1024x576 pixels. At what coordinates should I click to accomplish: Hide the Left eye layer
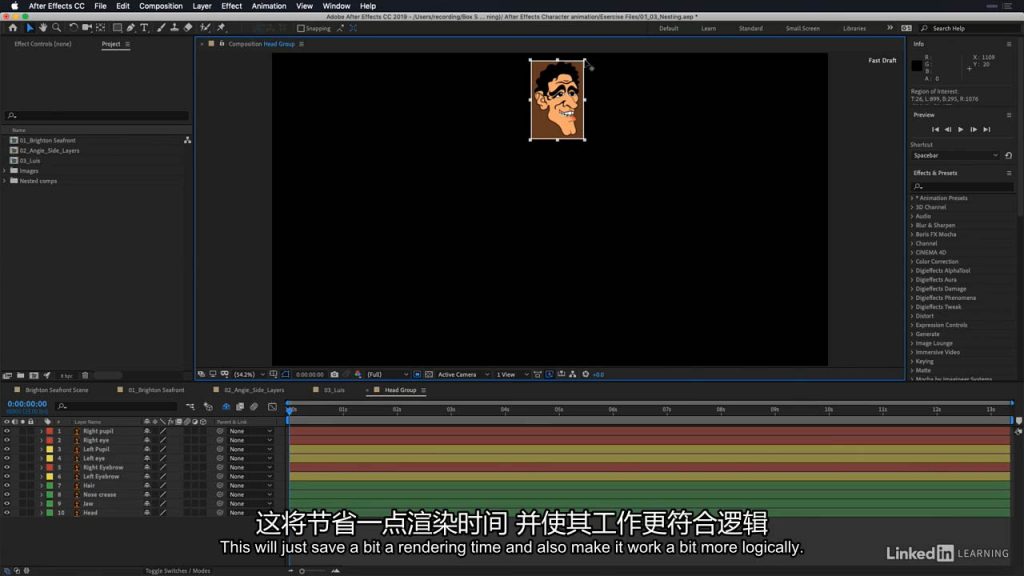tap(7, 458)
